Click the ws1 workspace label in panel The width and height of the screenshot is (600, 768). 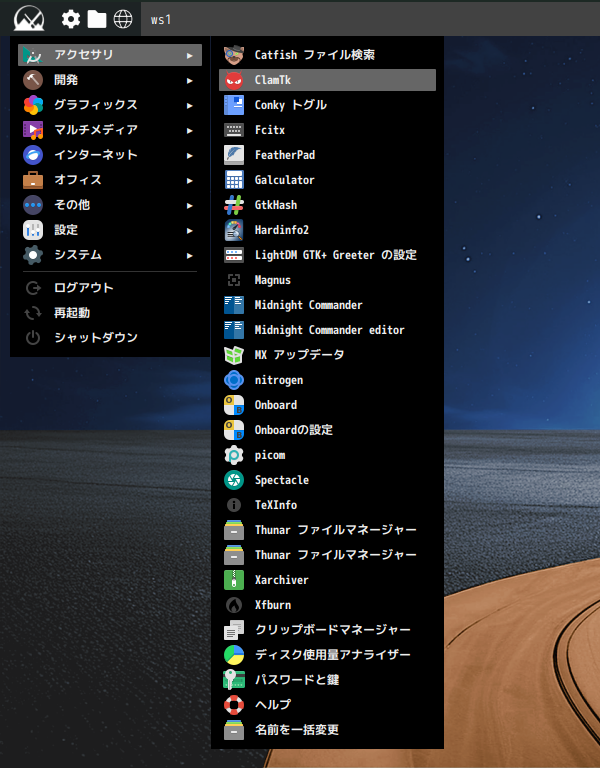click(161, 20)
